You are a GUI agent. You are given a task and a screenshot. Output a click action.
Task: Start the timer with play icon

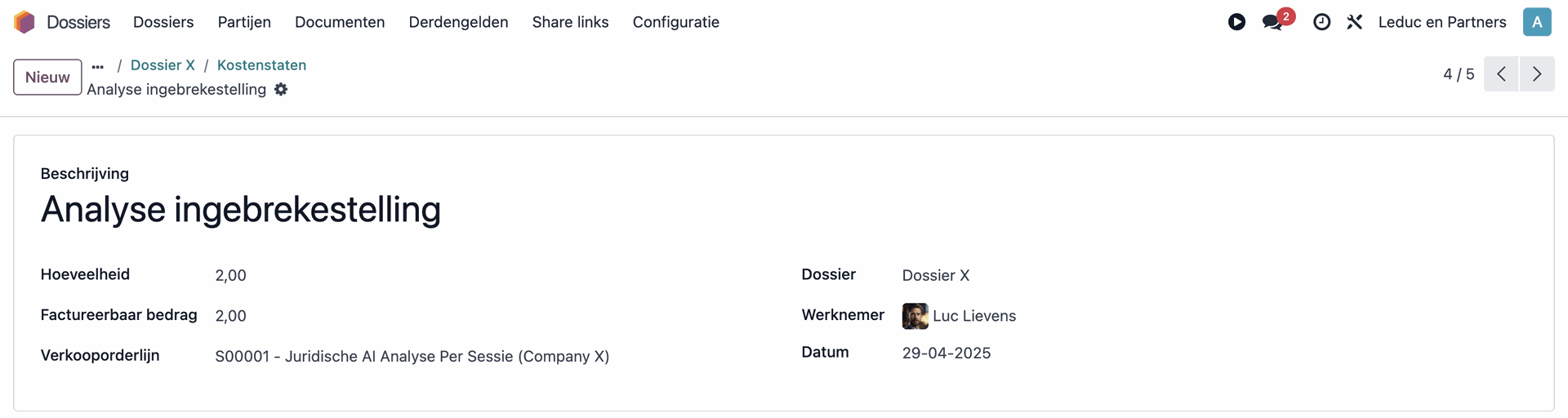coord(1236,22)
